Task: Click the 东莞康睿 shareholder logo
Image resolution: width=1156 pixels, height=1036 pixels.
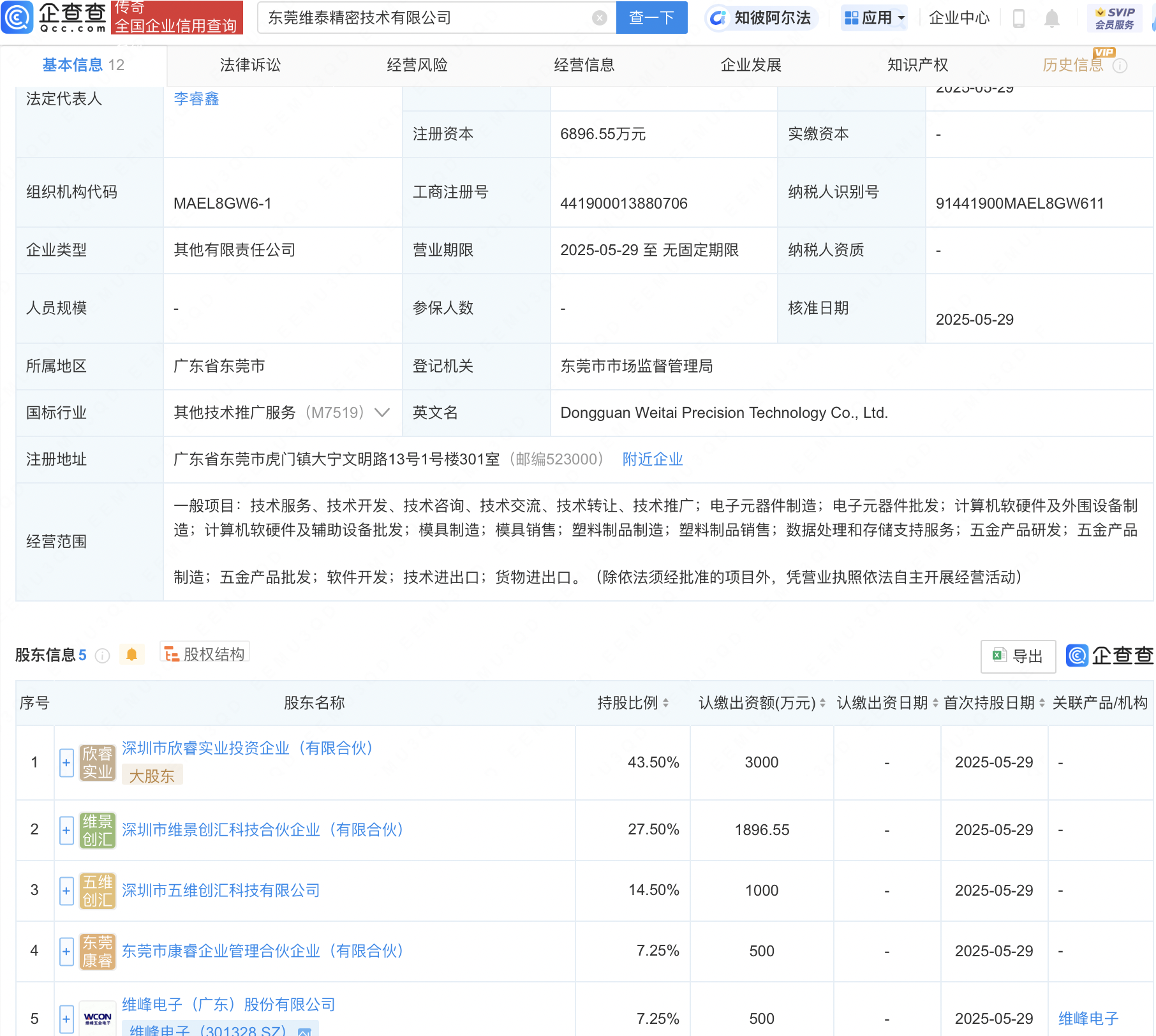Action: coord(98,951)
